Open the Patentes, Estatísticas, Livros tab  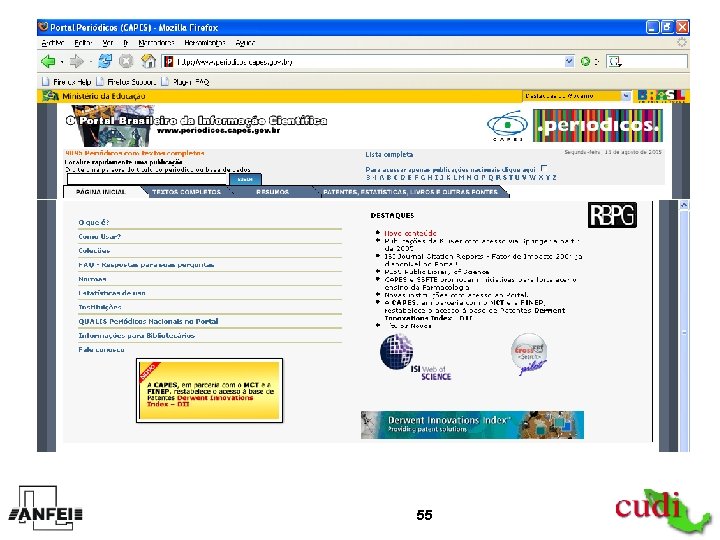410,192
